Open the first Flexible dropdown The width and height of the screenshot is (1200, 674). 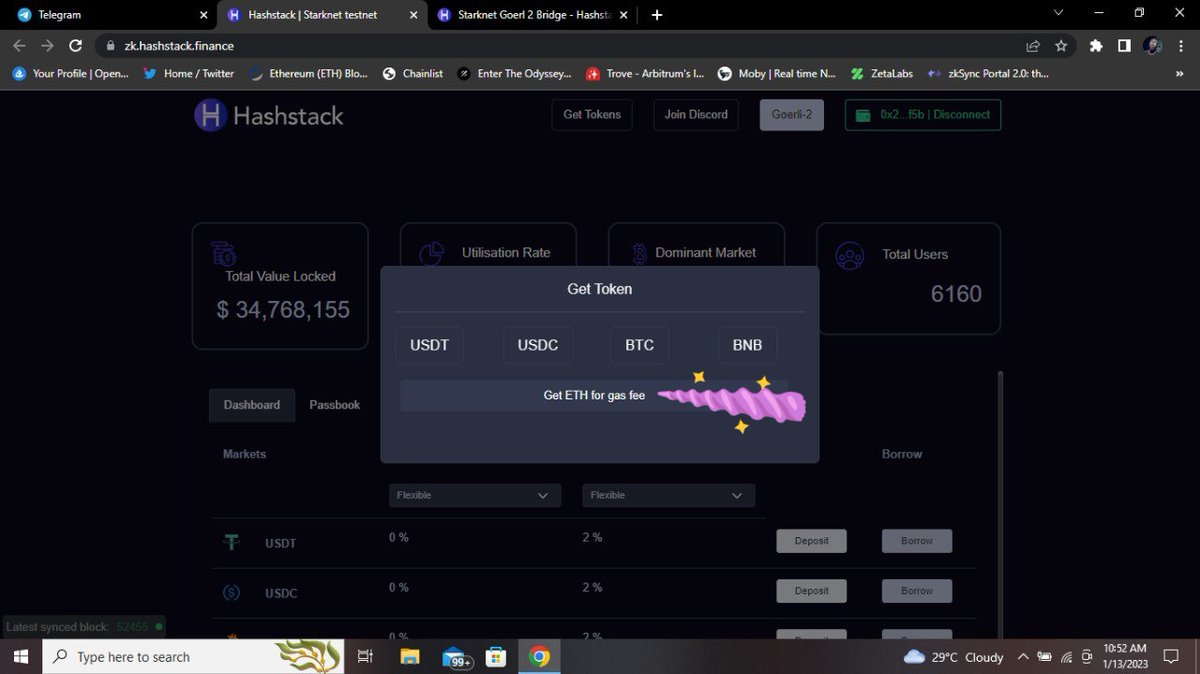click(474, 495)
